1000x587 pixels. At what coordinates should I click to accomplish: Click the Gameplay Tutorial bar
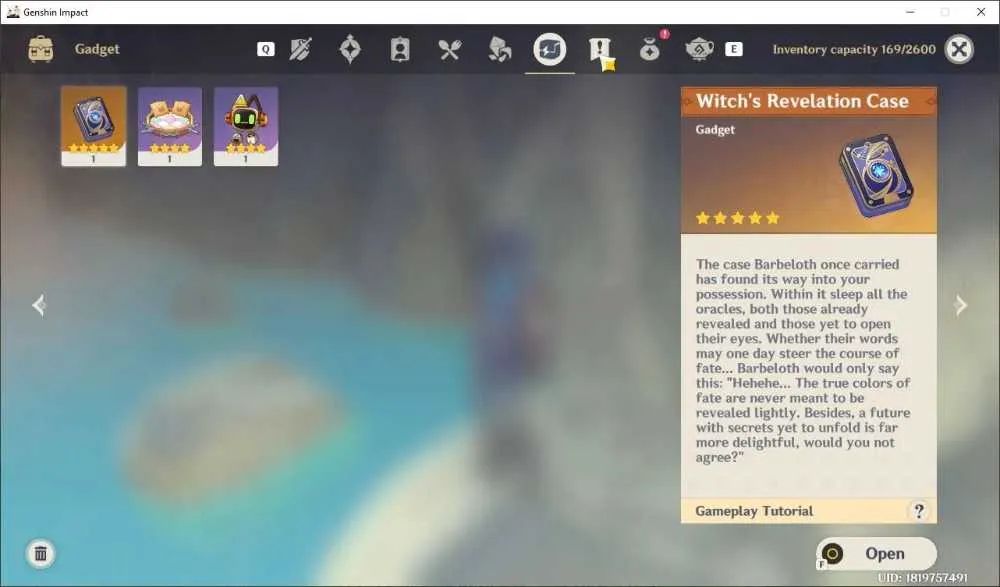[809, 511]
